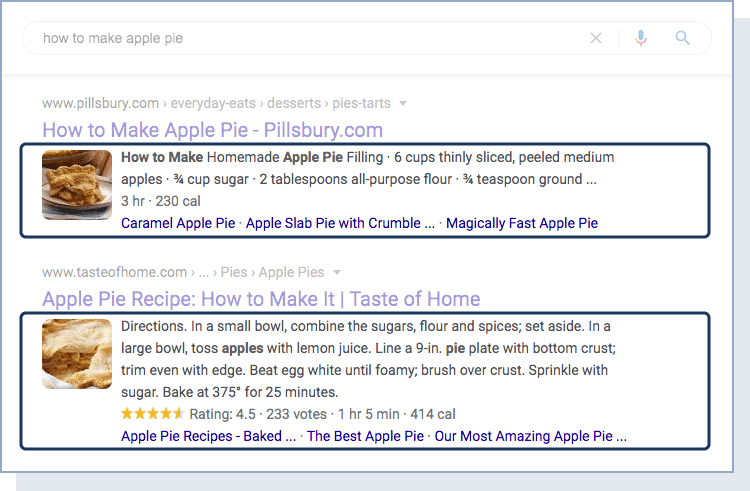
Task: Click the www.tasteofhome.com breadcrumb URL
Action: click(114, 272)
